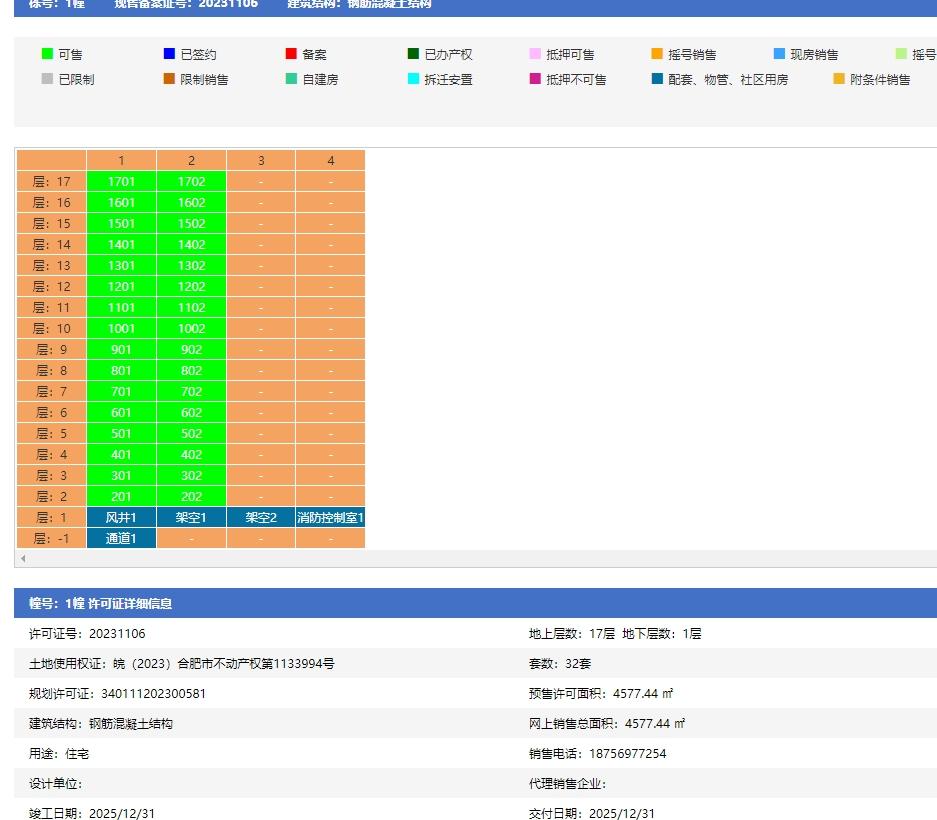
Task: Click the 层: 10 row label
Action: (x=51, y=328)
